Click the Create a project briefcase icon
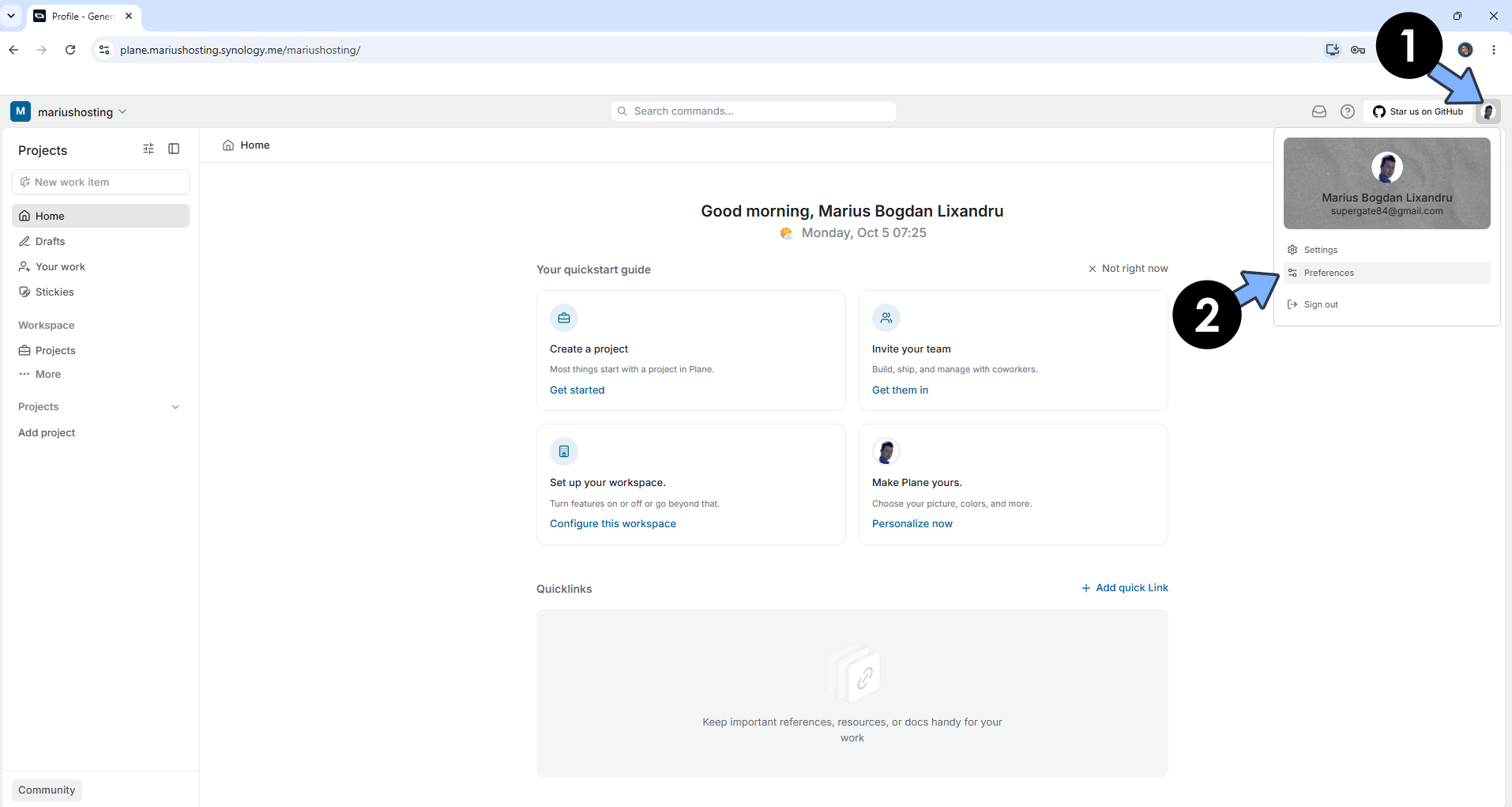The image size is (1512, 807). pos(563,318)
